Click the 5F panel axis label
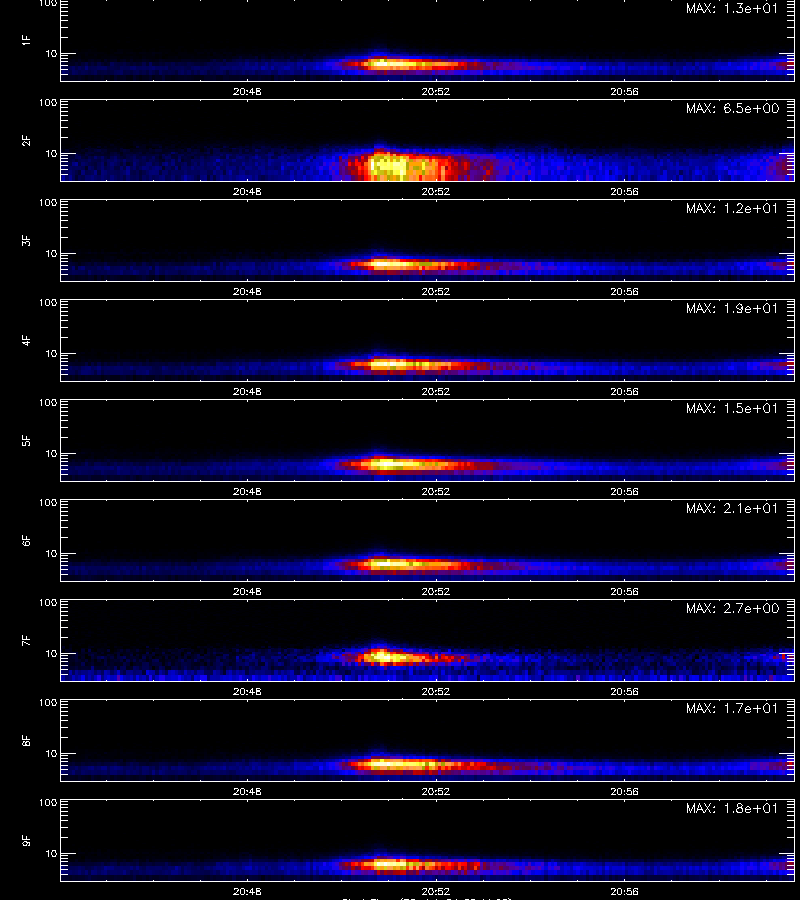800x900 pixels. 26,440
